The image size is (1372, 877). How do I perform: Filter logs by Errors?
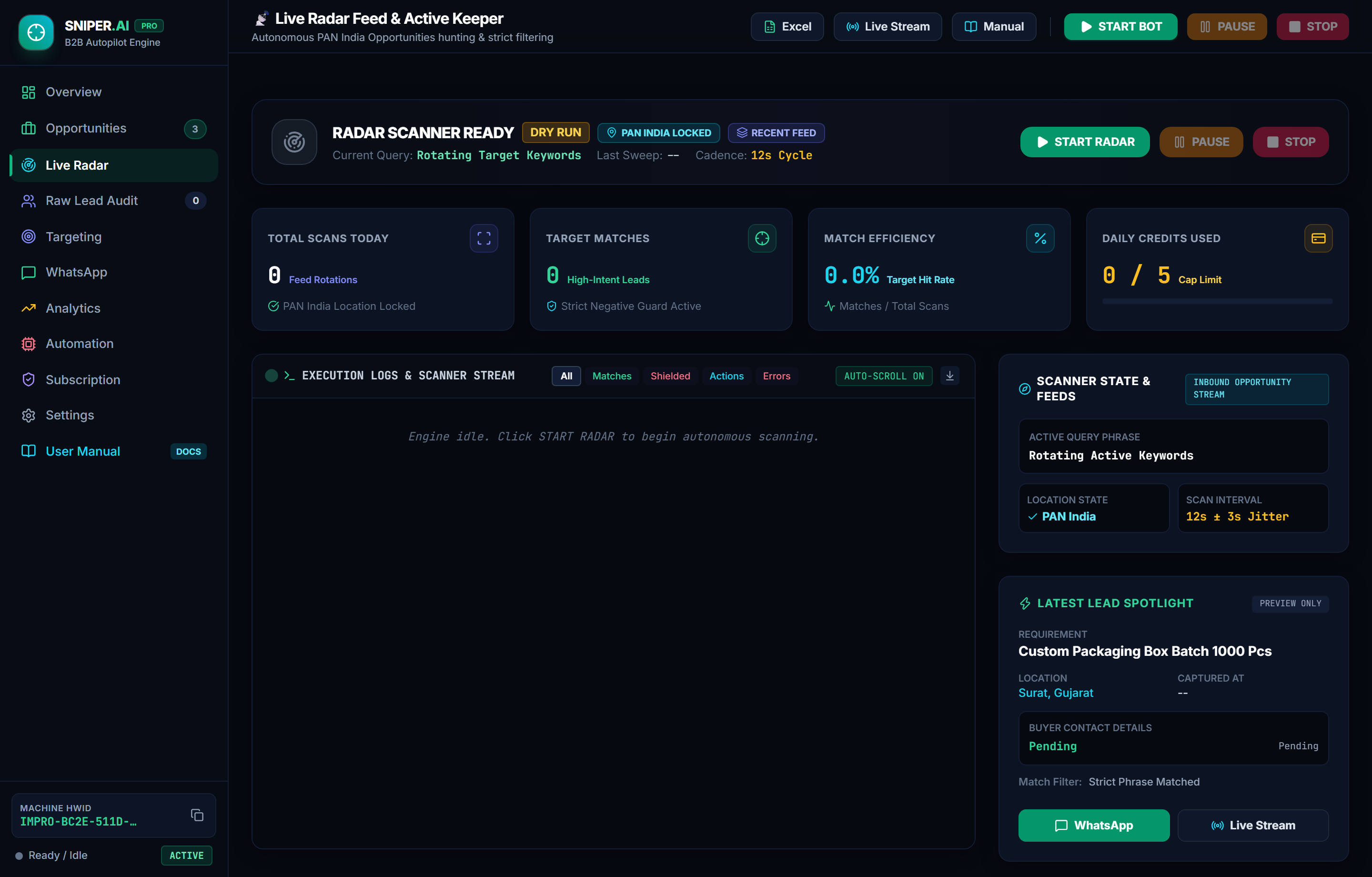tap(776, 376)
